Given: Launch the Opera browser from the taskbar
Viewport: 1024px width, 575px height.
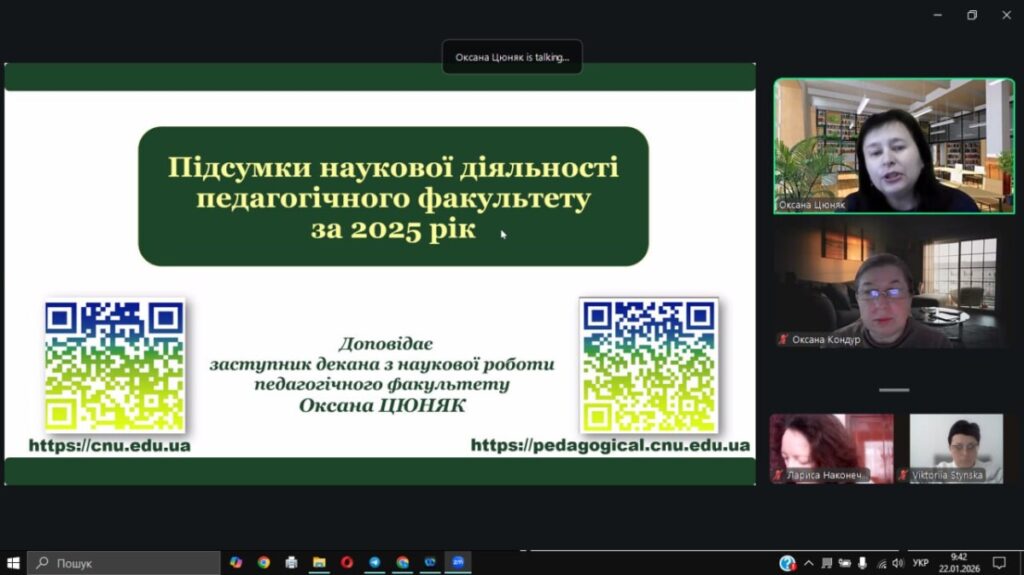Looking at the screenshot, I should pos(347,562).
